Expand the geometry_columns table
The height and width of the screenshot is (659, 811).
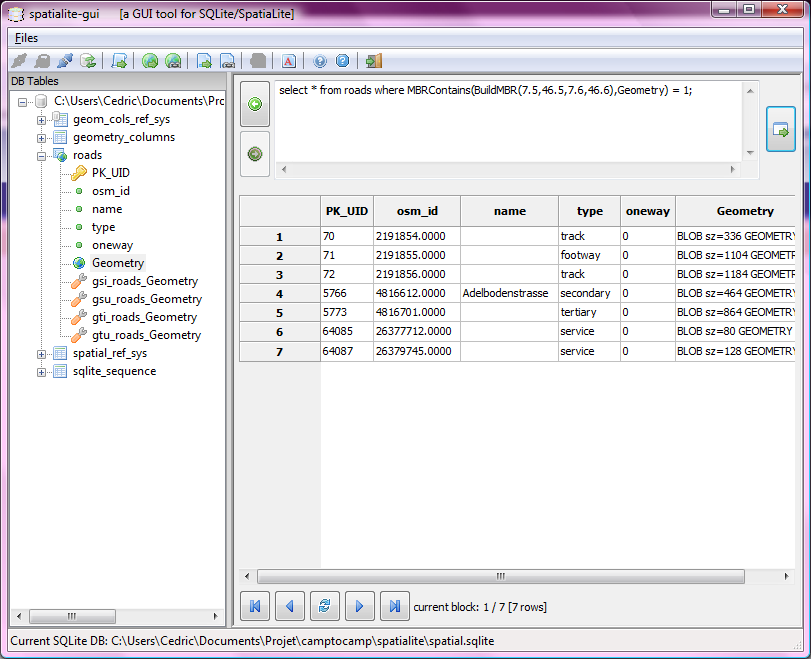[41, 138]
